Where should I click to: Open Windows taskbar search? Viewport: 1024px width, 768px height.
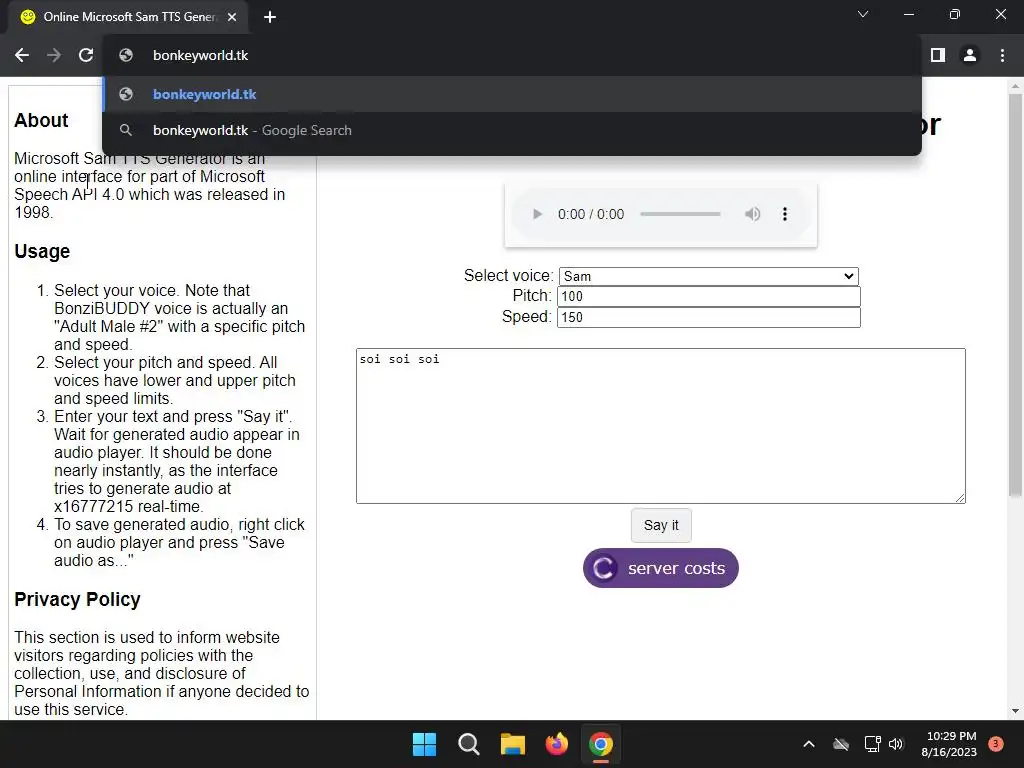(x=468, y=744)
